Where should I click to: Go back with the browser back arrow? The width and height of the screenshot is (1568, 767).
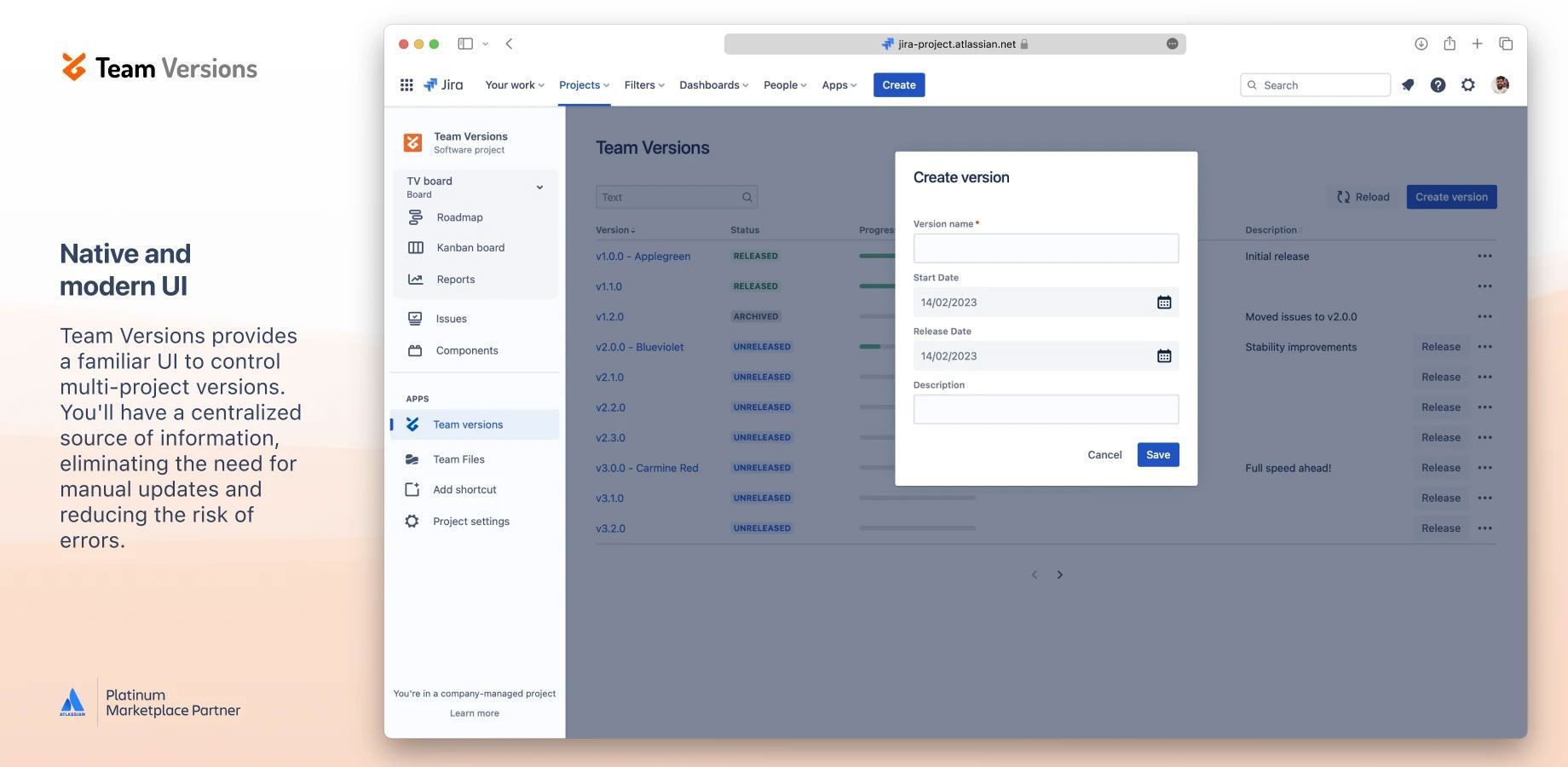click(x=509, y=43)
